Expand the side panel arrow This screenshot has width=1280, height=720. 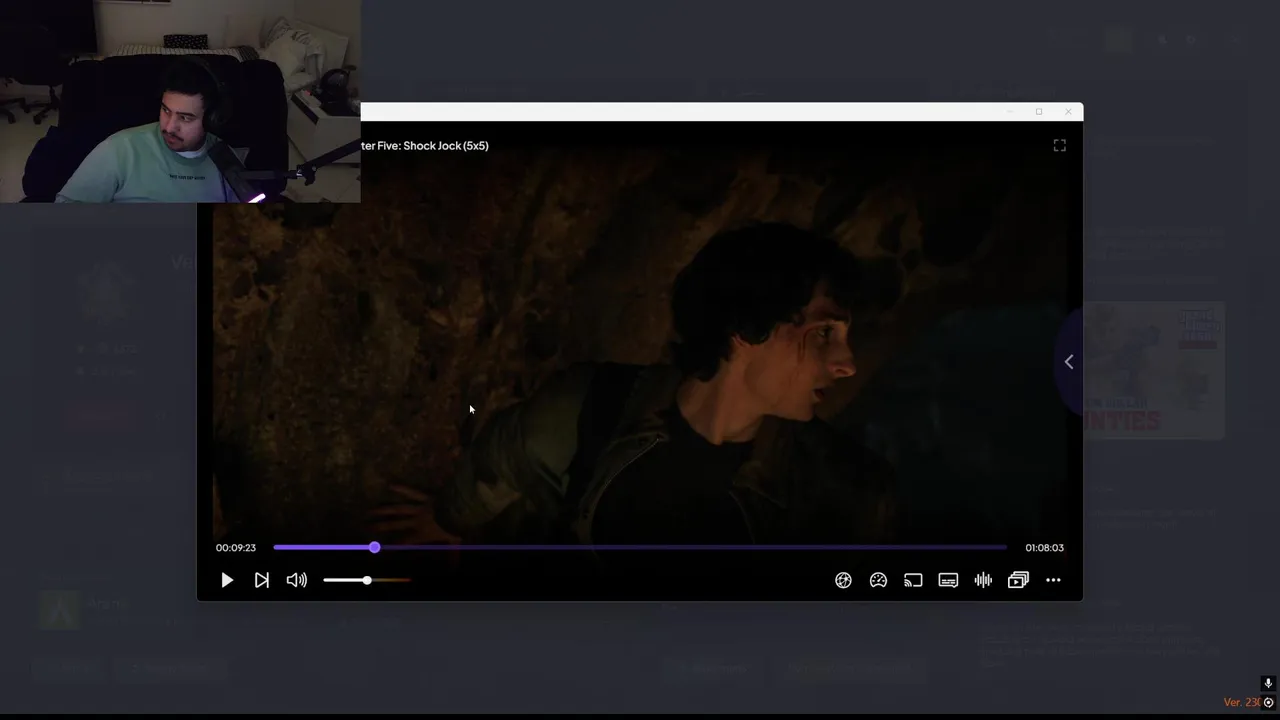[x=1069, y=362]
